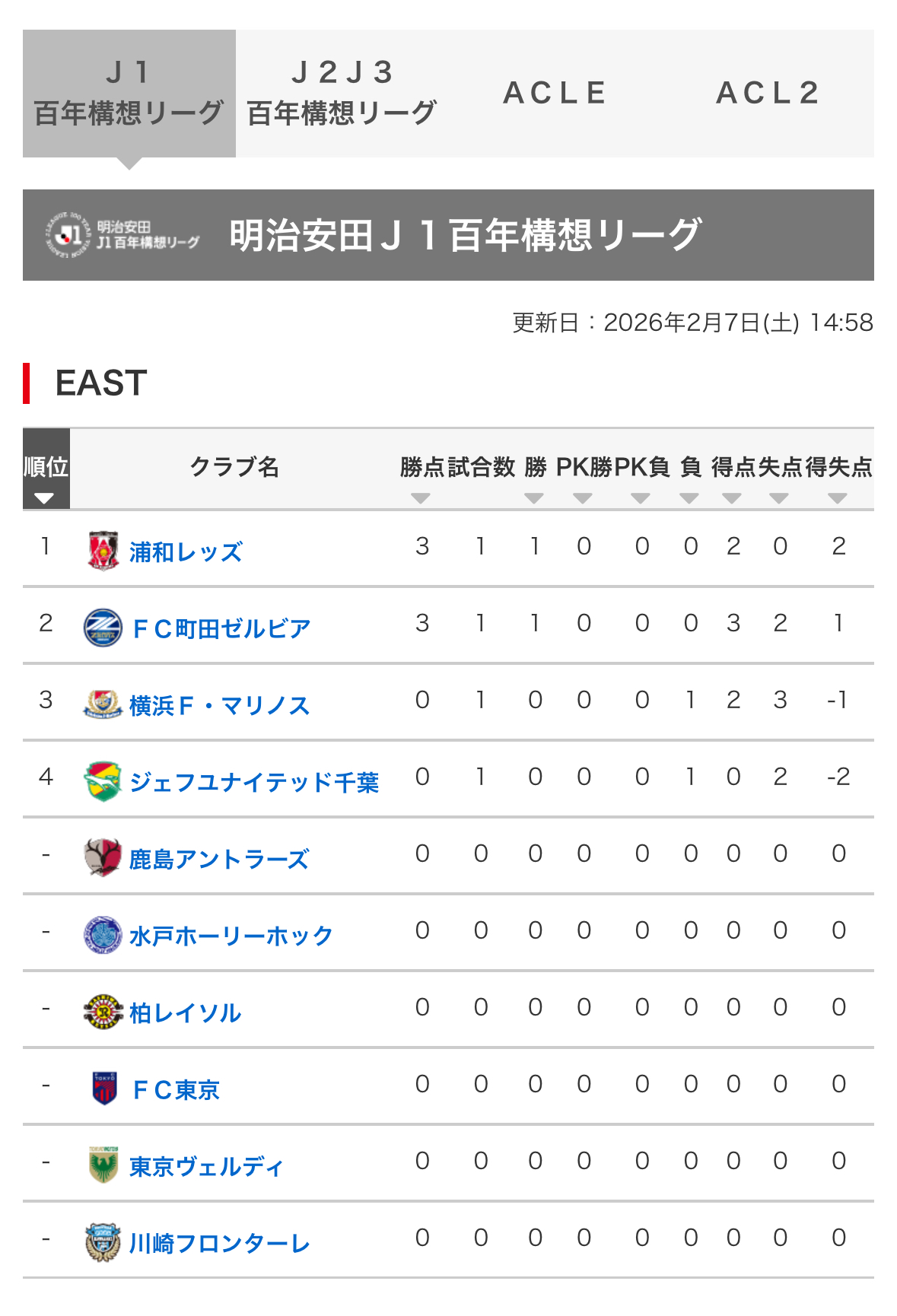Click the FC Tokyo crest icon
The height and width of the screenshot is (1316, 897).
[x=104, y=1089]
